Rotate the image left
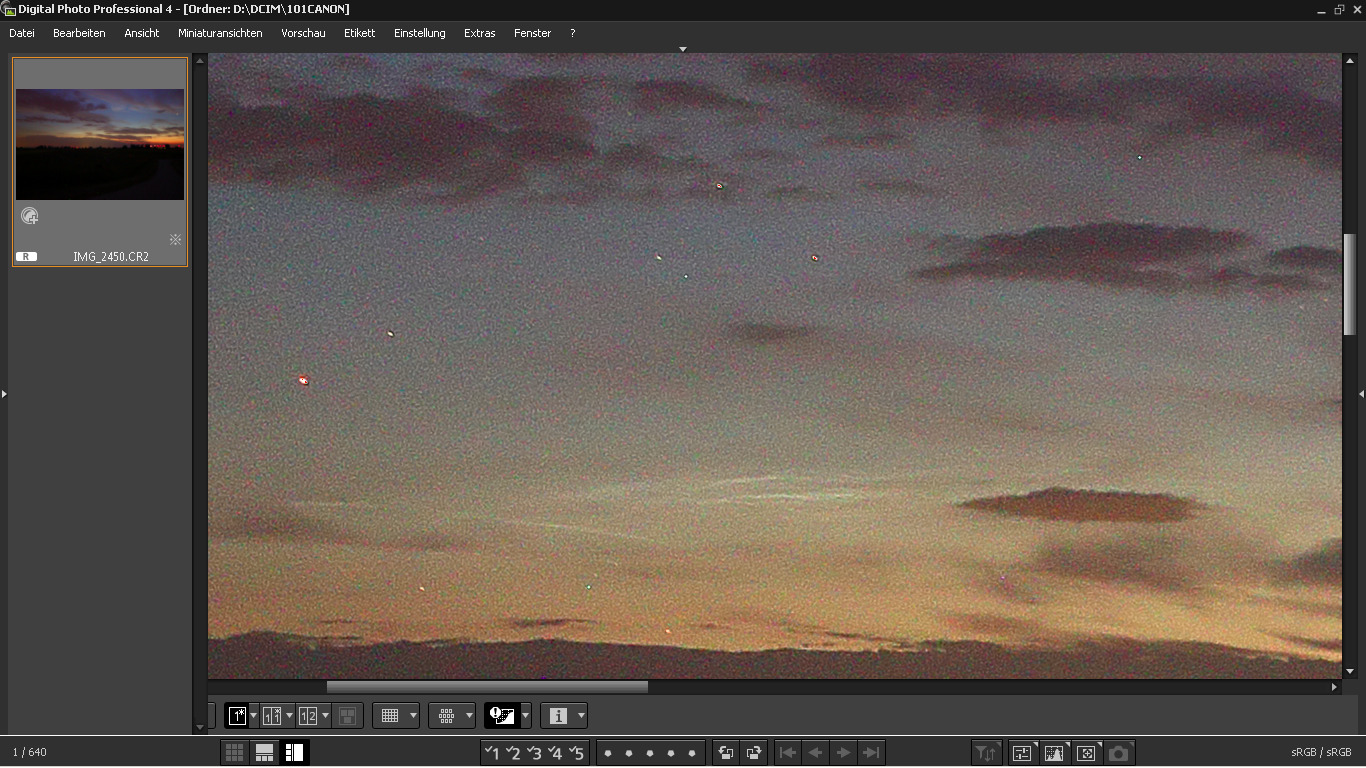The height and width of the screenshot is (768, 1366). [726, 753]
